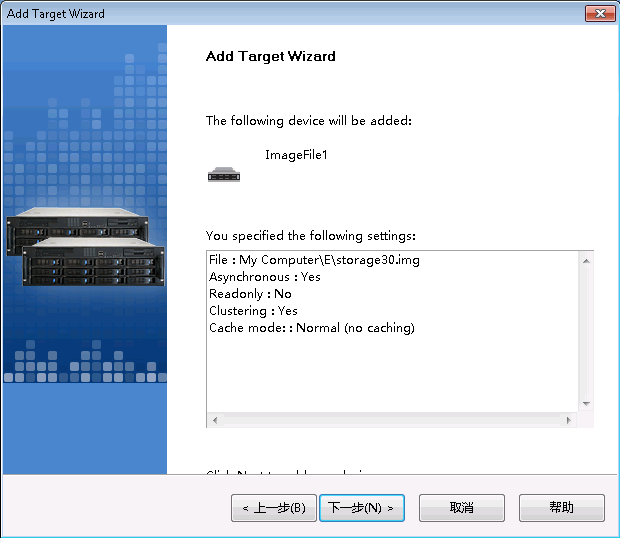Click horizontal scroll left arrow
The width and height of the screenshot is (620, 538).
tap(215, 420)
